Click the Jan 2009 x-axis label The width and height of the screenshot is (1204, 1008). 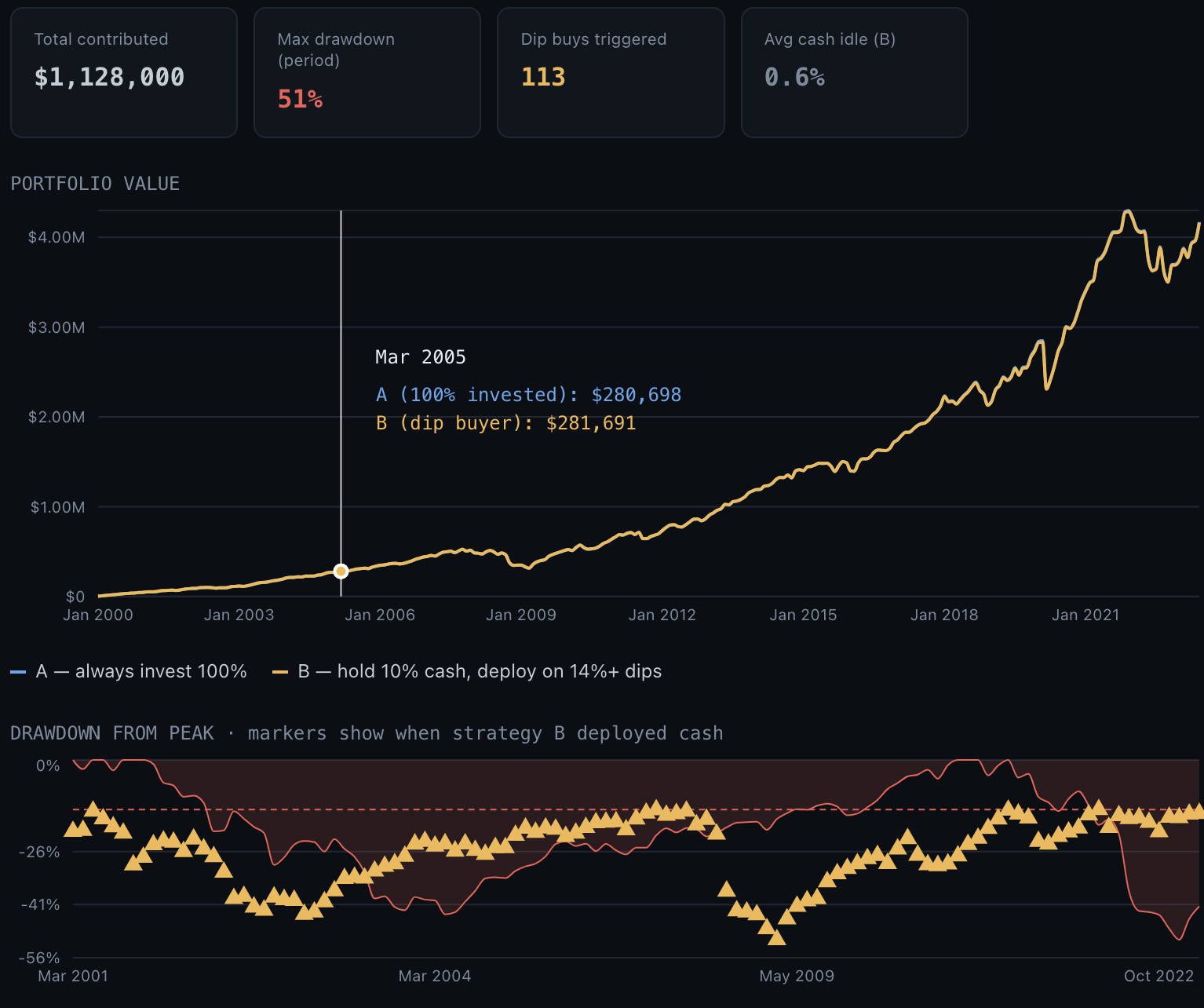(x=521, y=615)
